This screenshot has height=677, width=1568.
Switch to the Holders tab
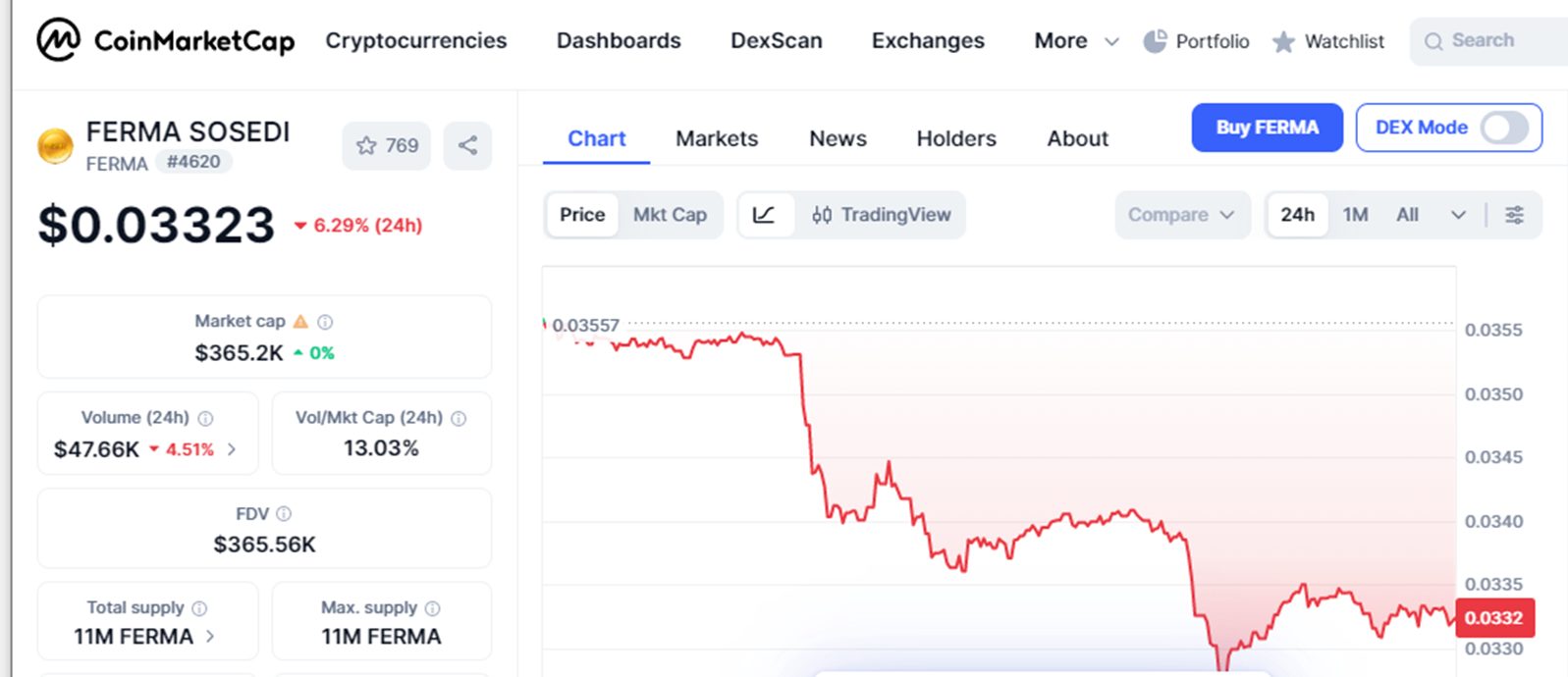pyautogui.click(x=956, y=139)
